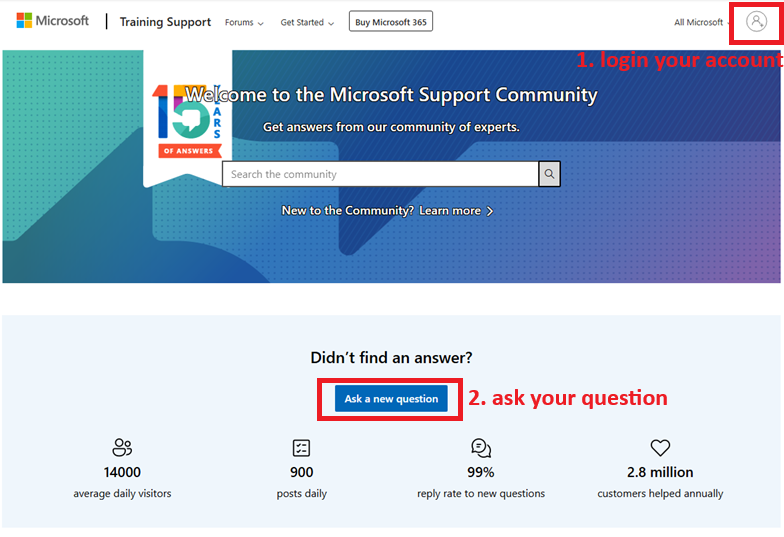Click 'Get answers from our community' text

[x=391, y=127]
